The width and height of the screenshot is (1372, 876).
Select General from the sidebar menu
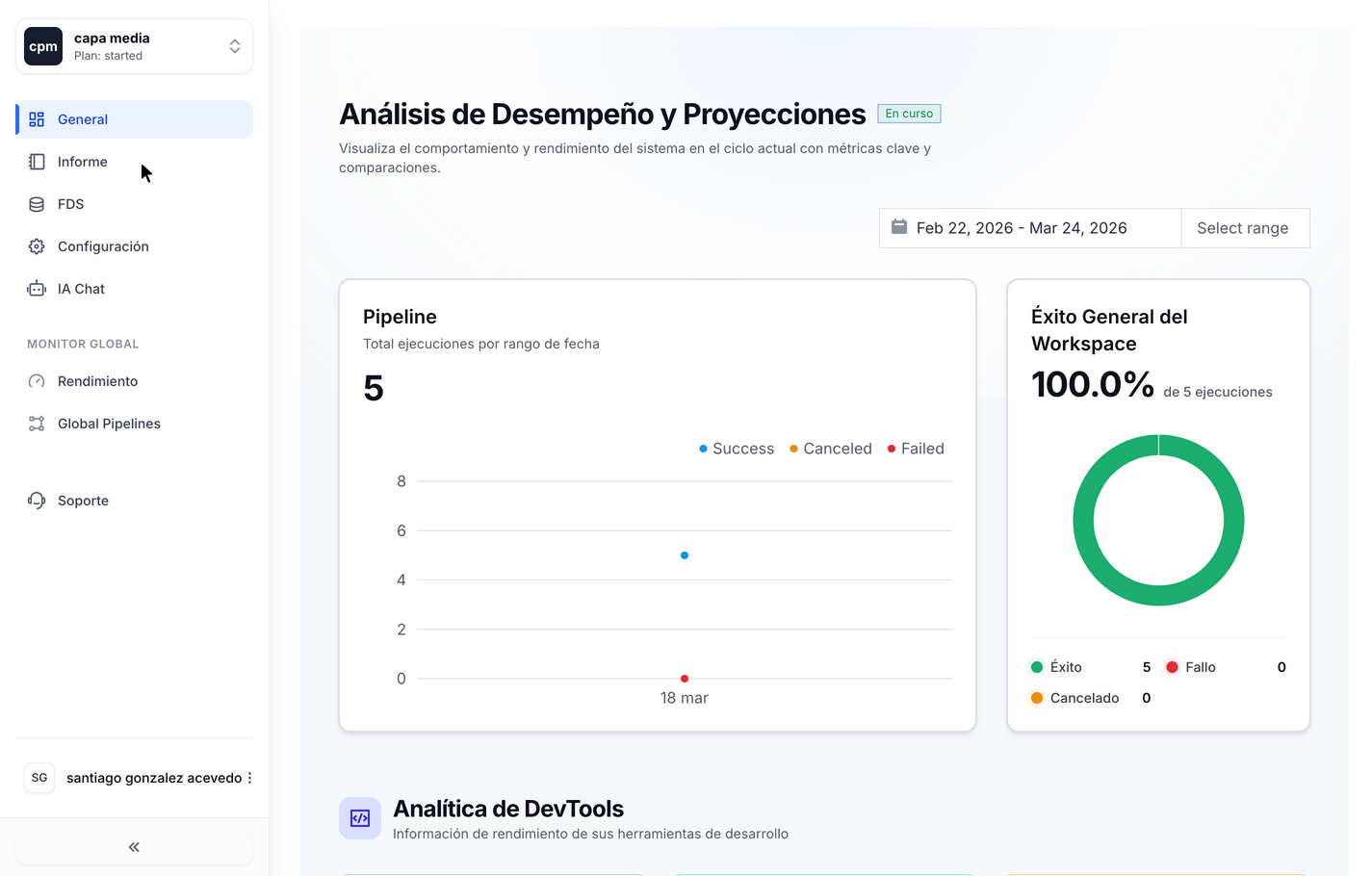click(83, 118)
